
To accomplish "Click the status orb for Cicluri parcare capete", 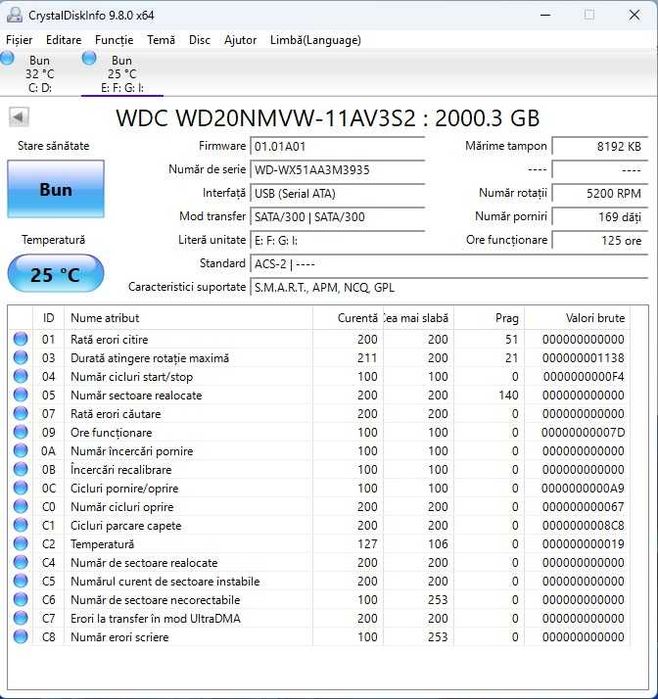I will 21,525.
